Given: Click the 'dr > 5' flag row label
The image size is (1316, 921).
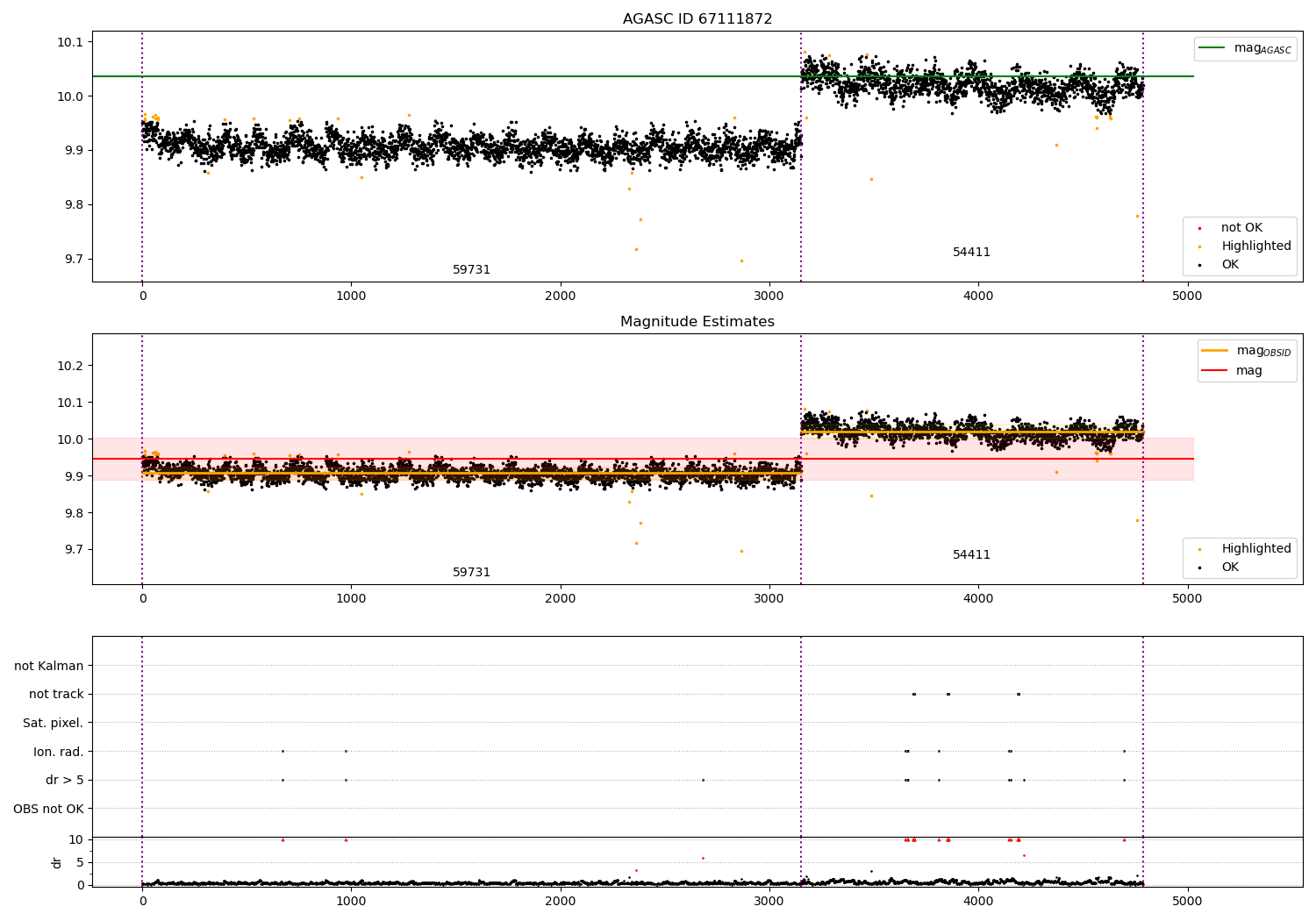Looking at the screenshot, I should pyautogui.click(x=65, y=781).
